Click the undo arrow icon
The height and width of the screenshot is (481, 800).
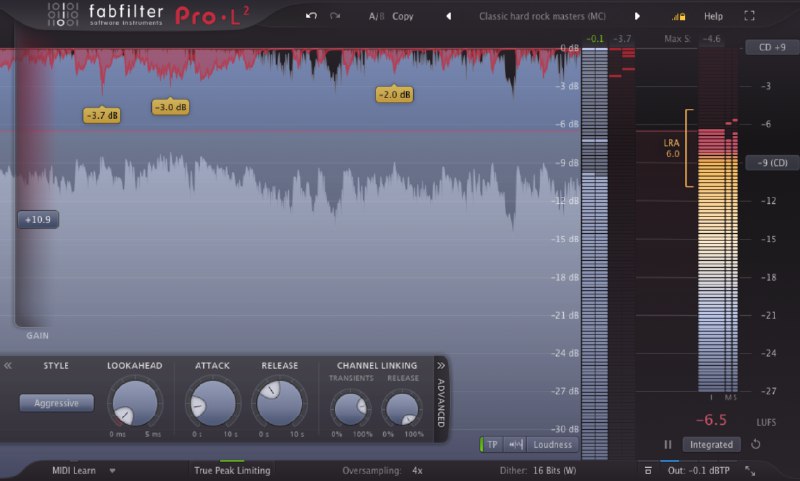tap(311, 16)
